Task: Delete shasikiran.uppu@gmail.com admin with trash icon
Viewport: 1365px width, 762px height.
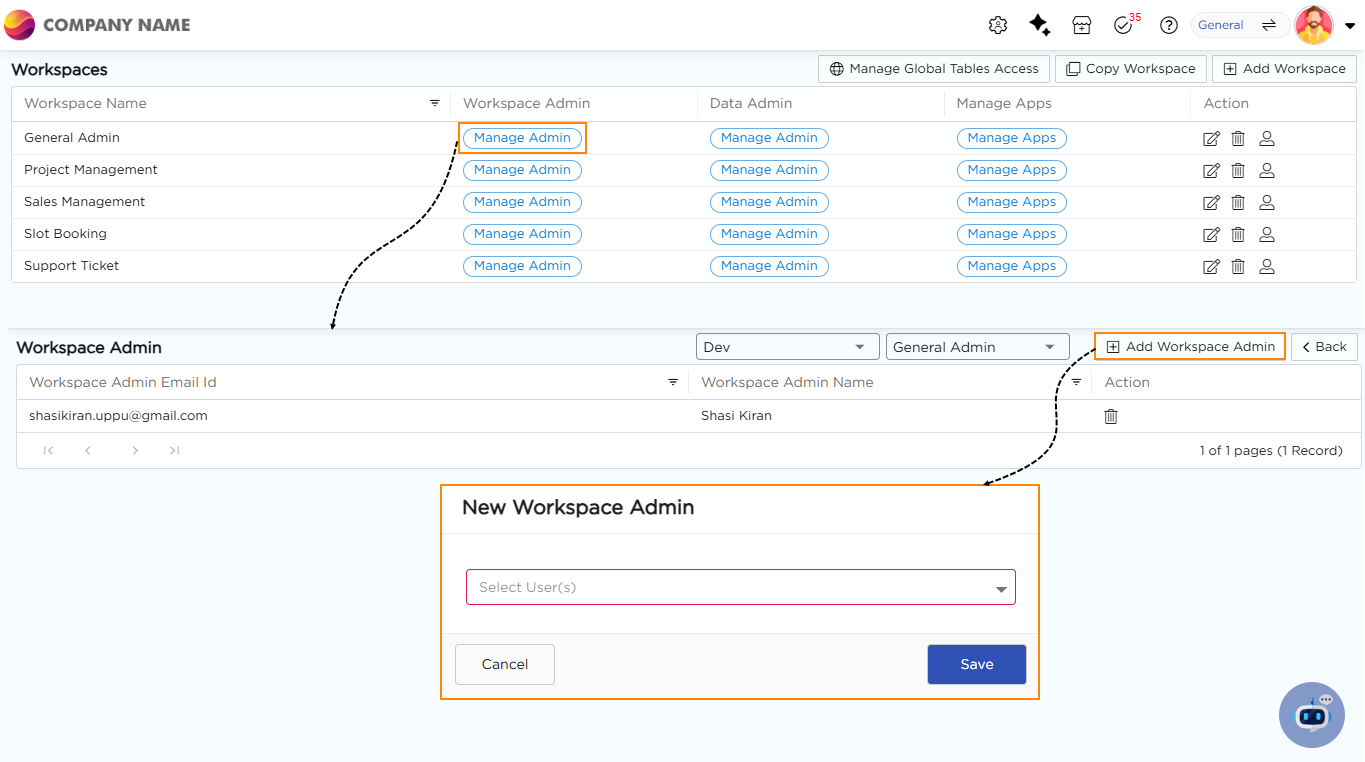Action: click(1110, 416)
